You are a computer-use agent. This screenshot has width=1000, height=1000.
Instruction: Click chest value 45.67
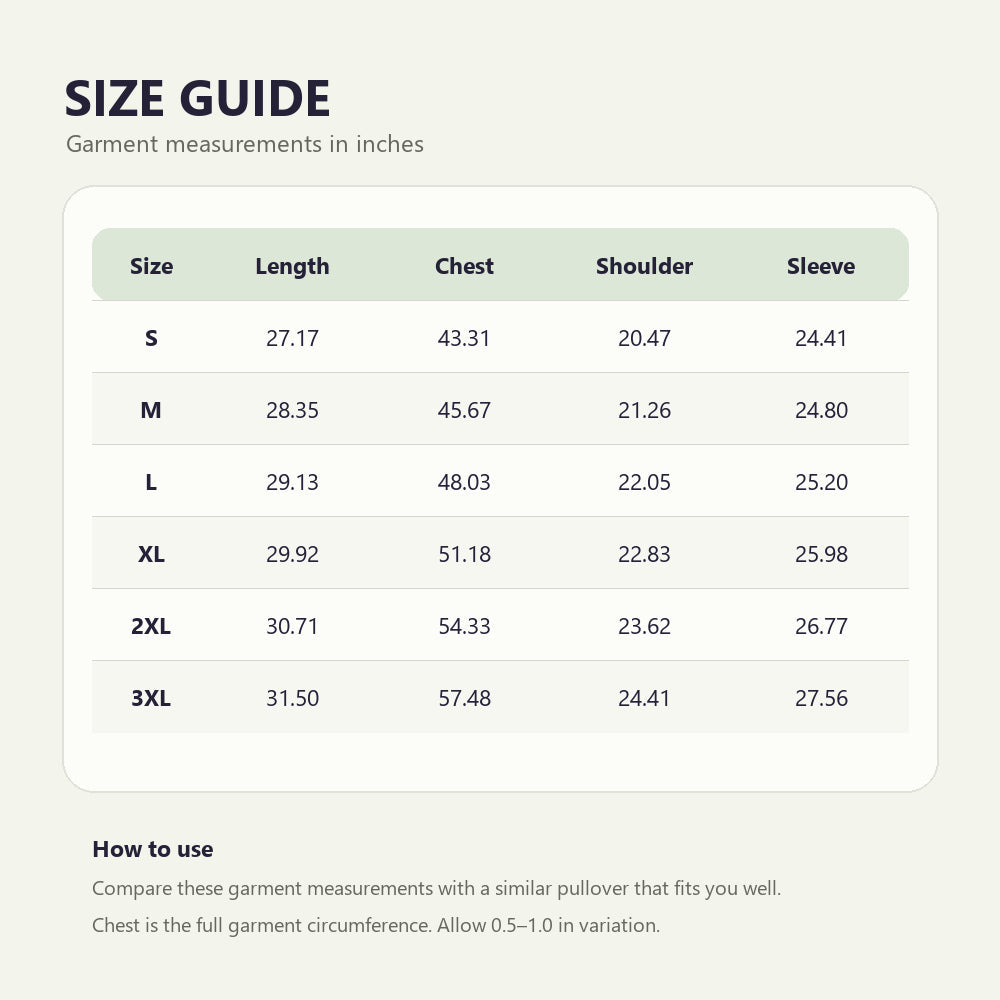coord(464,410)
